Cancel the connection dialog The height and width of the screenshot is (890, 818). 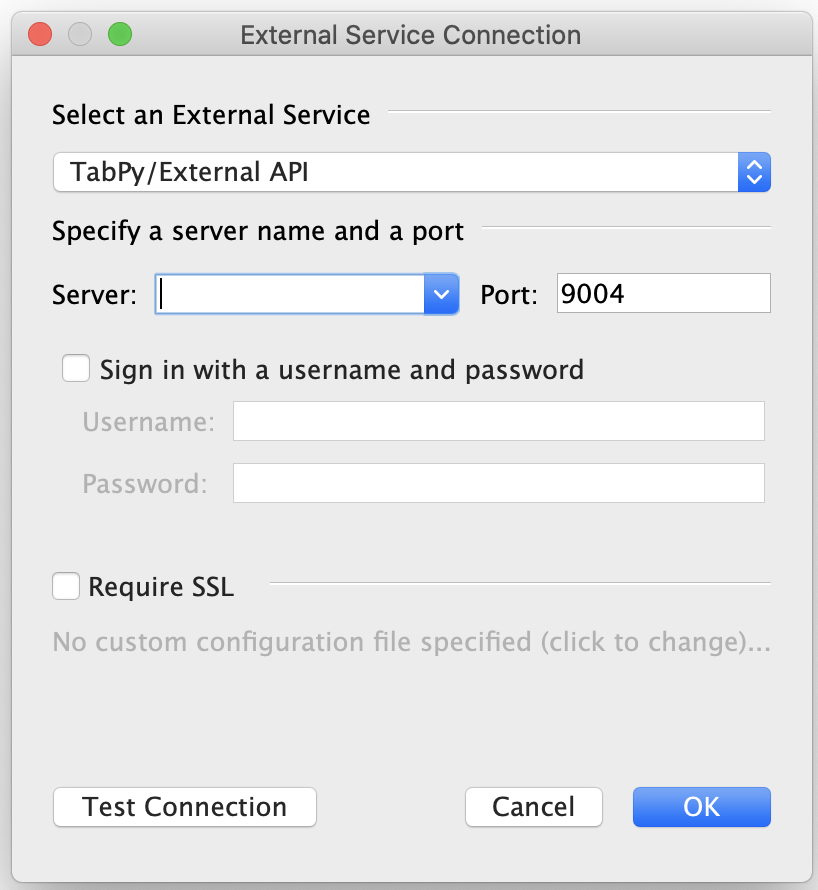[534, 807]
